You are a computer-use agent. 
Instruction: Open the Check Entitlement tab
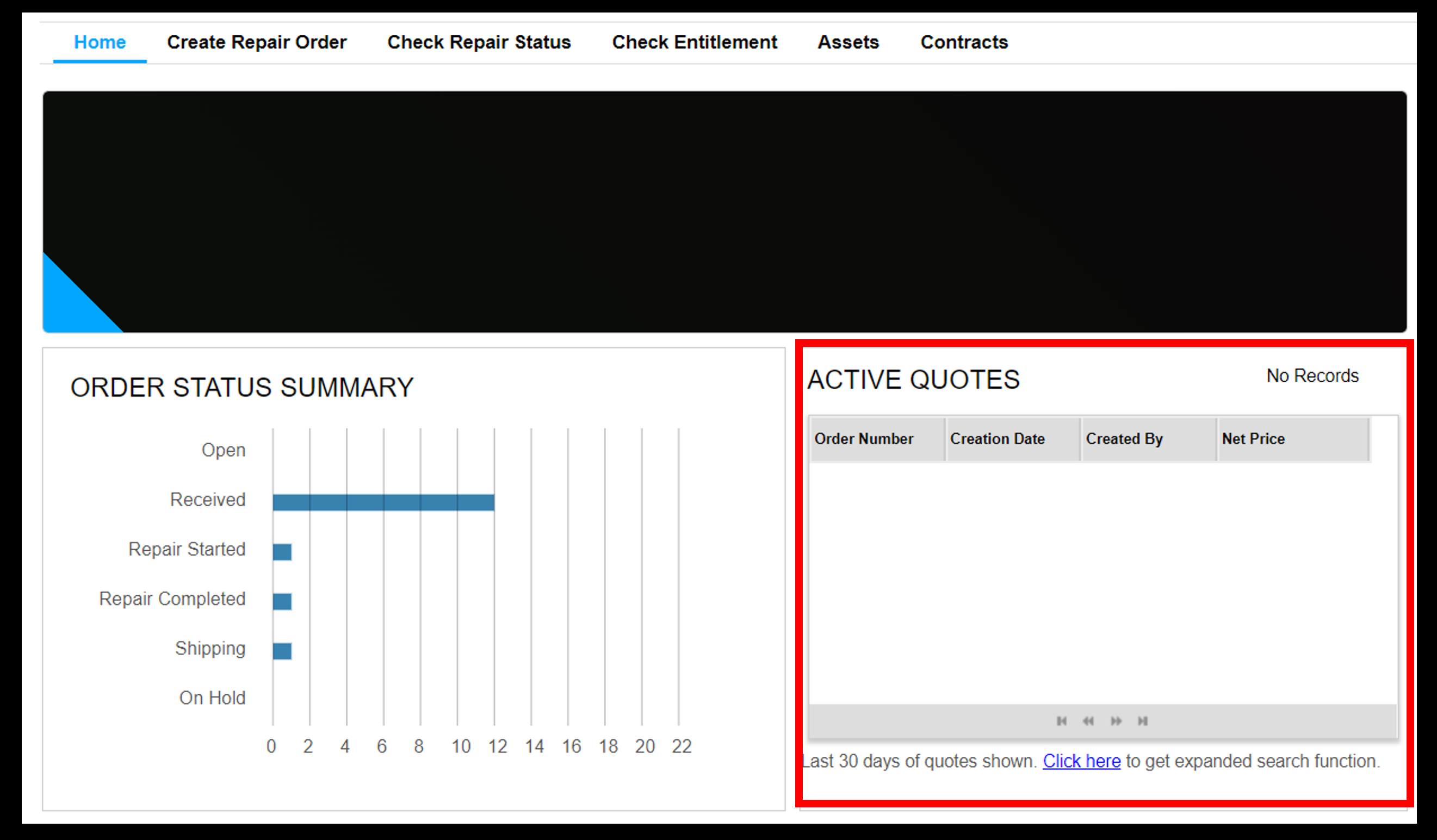click(x=695, y=42)
